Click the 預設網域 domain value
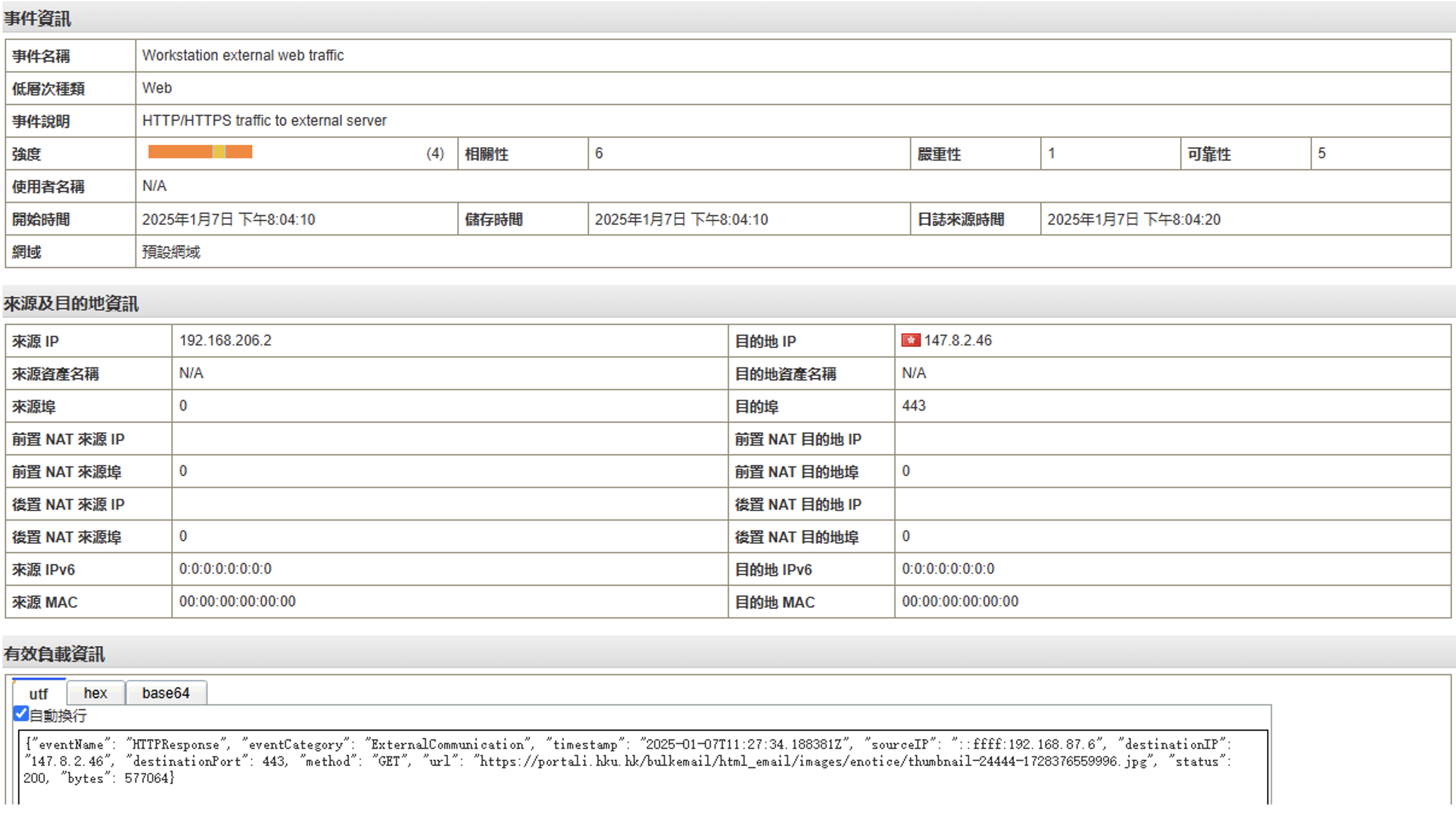The height and width of the screenshot is (815, 1456). (171, 252)
